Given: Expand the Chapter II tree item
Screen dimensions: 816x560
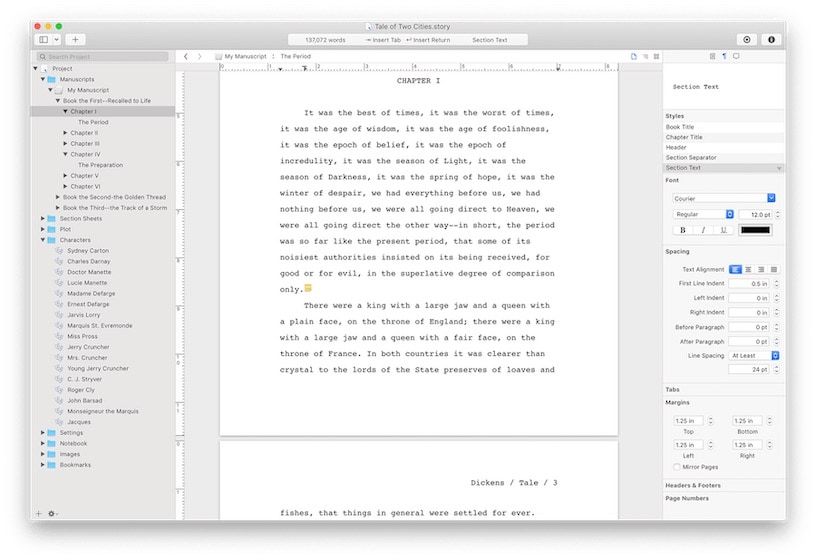Looking at the screenshot, I should [x=66, y=133].
